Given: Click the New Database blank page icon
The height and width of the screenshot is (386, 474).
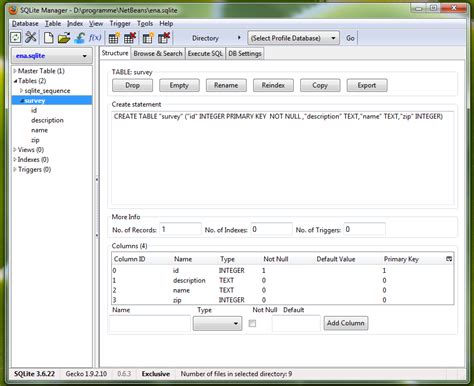Looking at the screenshot, I should click(x=49, y=38).
